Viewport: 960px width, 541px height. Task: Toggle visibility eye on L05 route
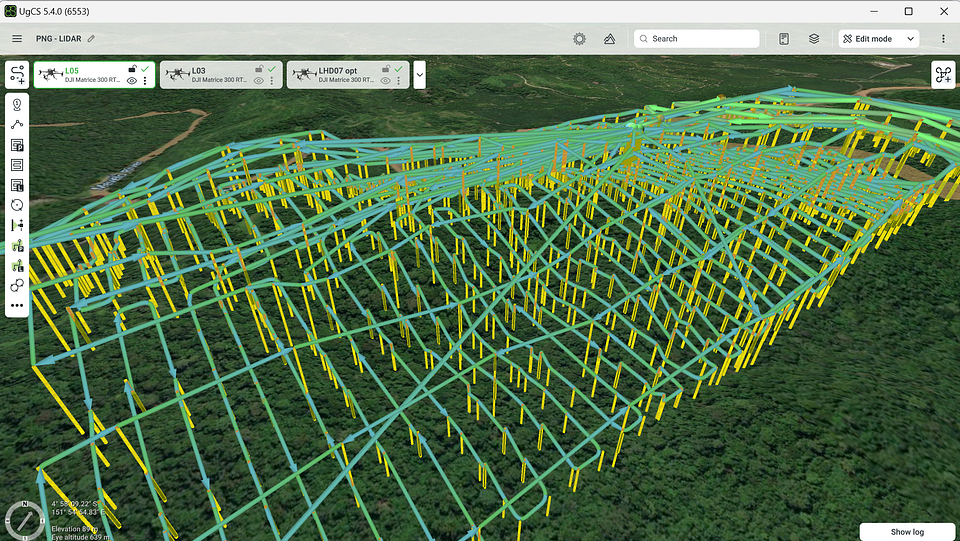(x=132, y=81)
